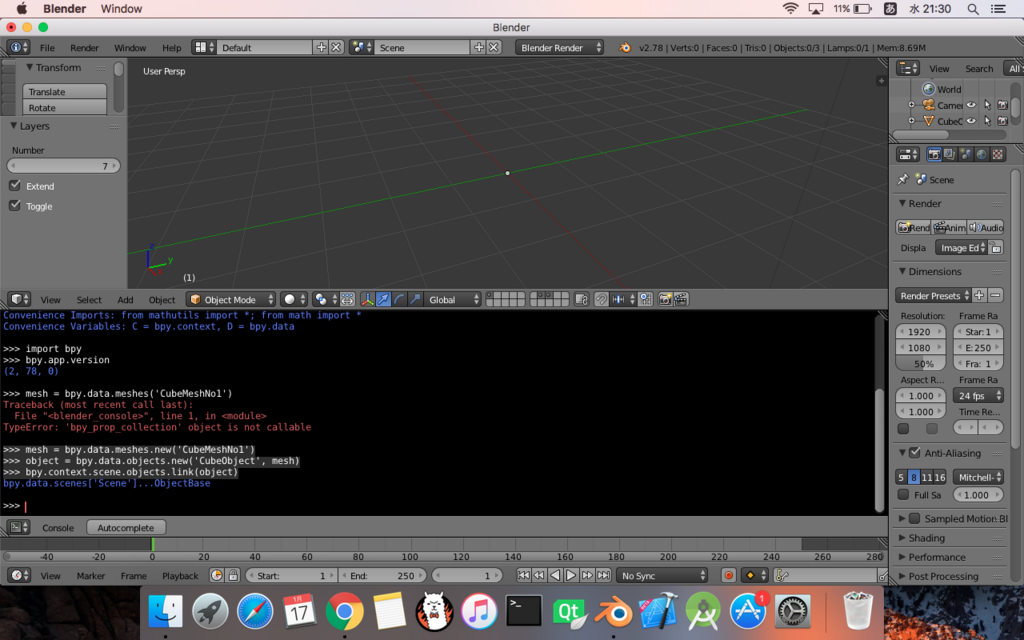The height and width of the screenshot is (640, 1024).
Task: Open the pivot point selector
Action: pyautogui.click(x=325, y=299)
